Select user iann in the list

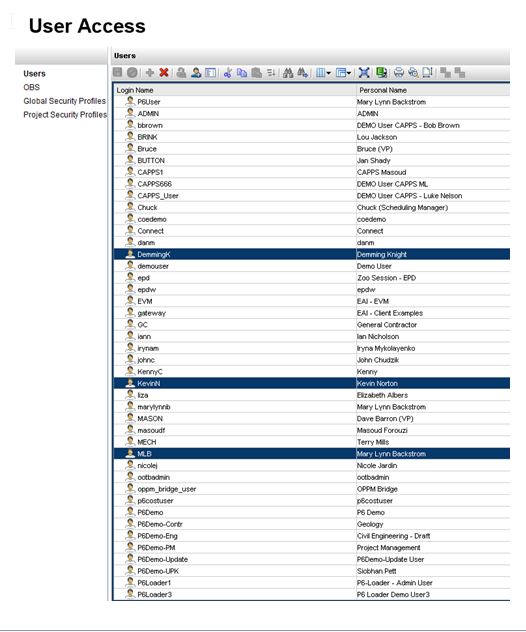click(x=311, y=337)
